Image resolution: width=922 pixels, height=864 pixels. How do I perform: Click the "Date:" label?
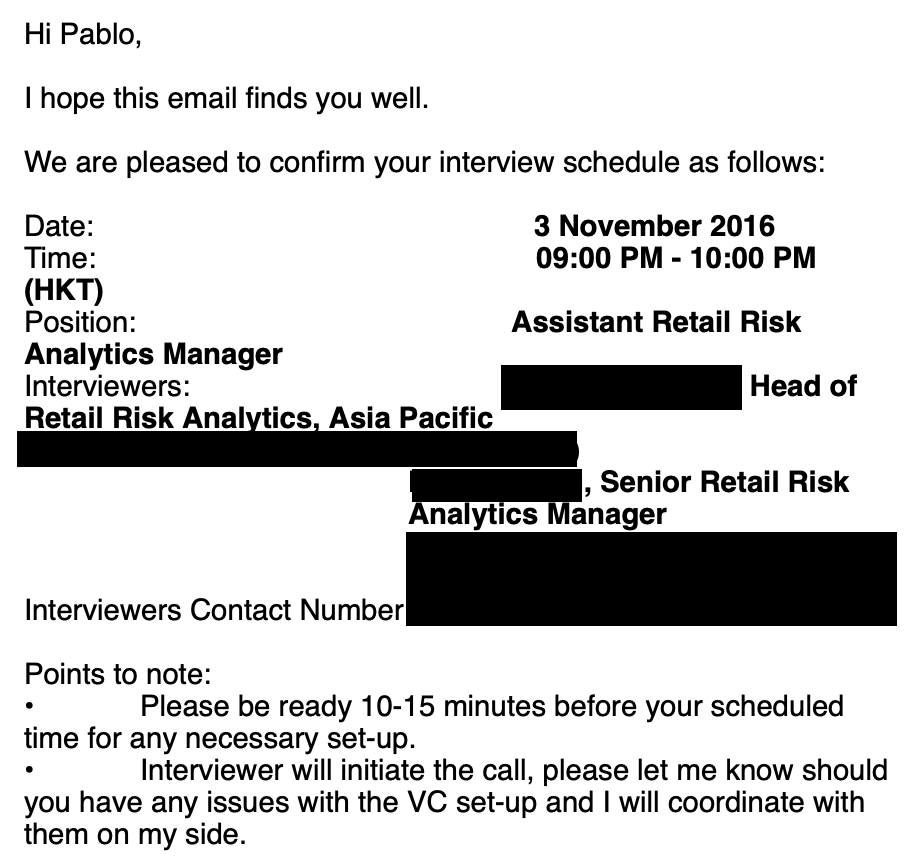(59, 227)
